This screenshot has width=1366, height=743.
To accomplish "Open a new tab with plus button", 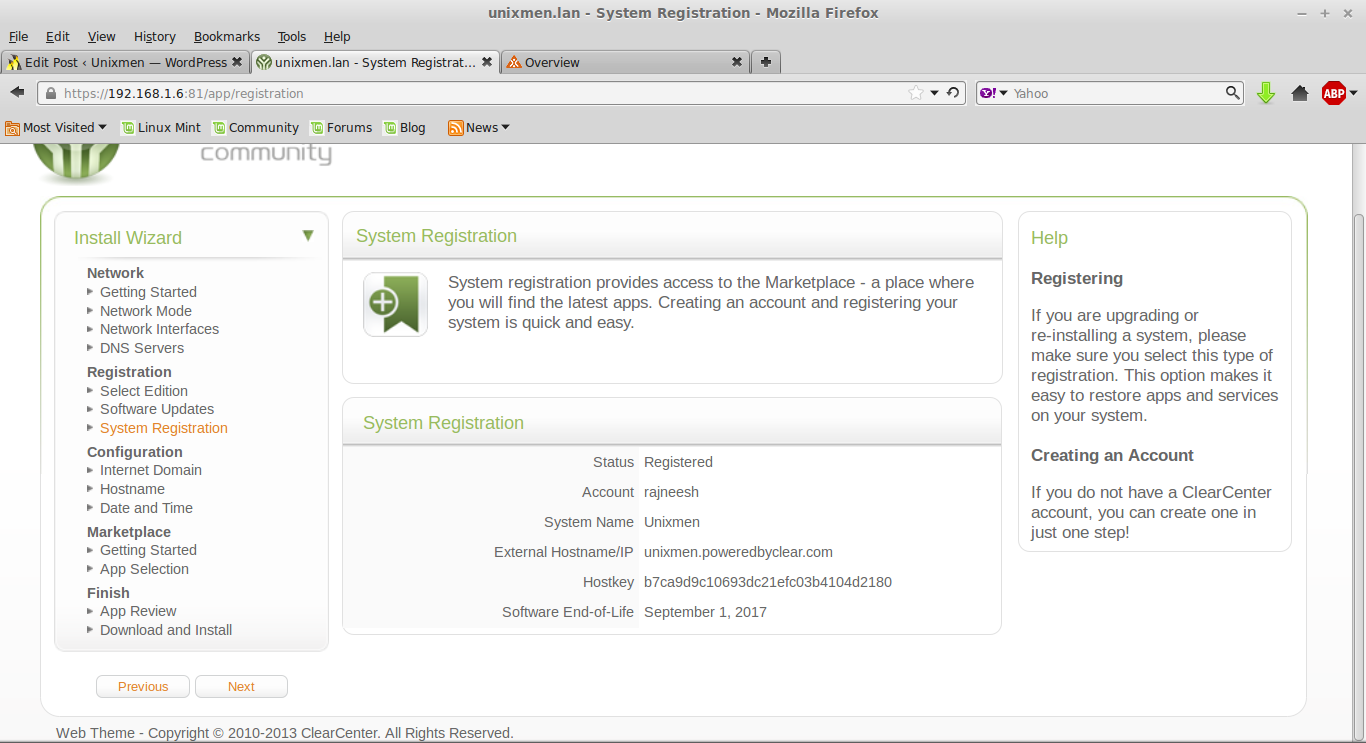I will click(x=766, y=62).
